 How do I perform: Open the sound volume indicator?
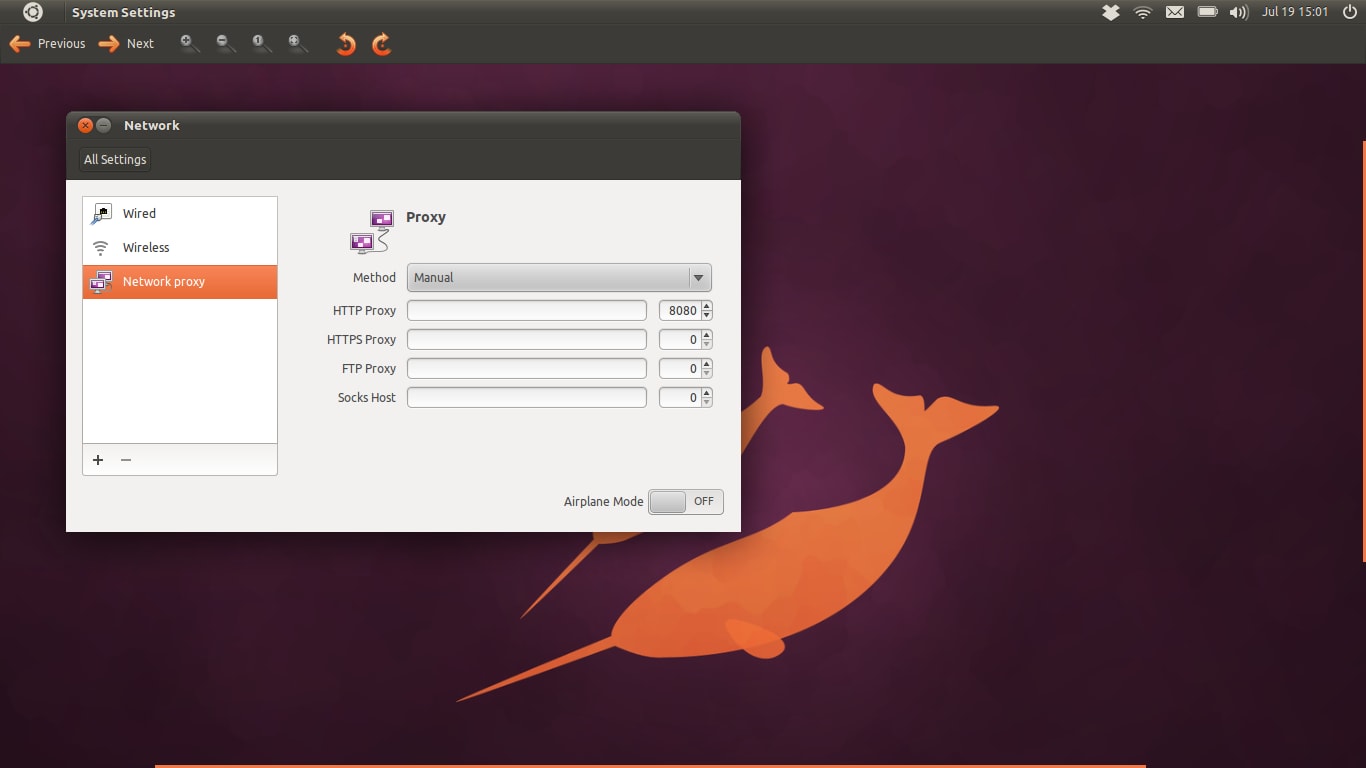1239,12
